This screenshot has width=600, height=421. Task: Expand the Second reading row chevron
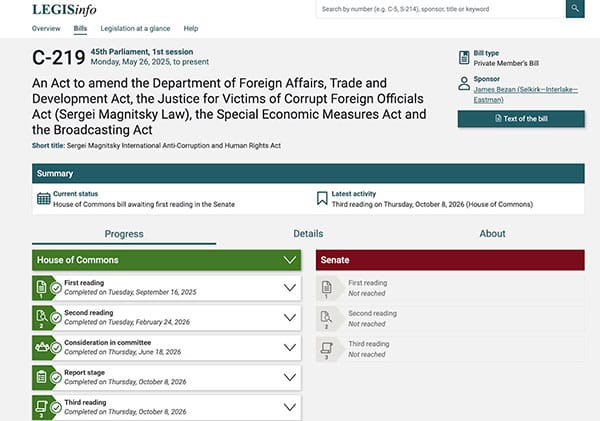click(290, 317)
